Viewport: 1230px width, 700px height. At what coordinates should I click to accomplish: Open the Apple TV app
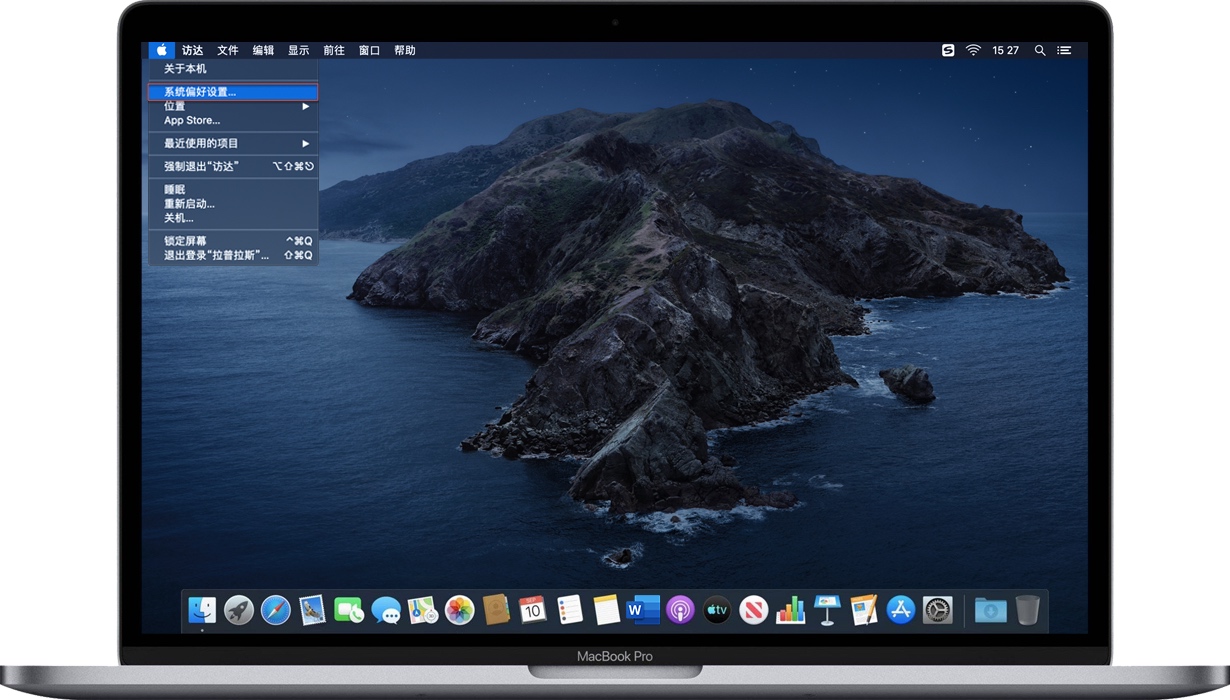tap(717, 609)
